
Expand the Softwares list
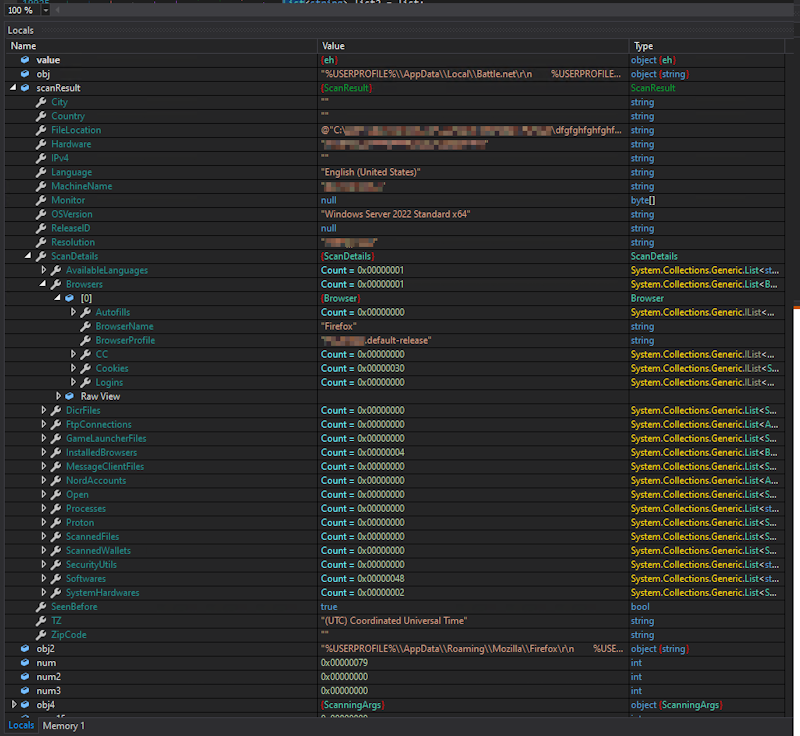pyautogui.click(x=43, y=578)
